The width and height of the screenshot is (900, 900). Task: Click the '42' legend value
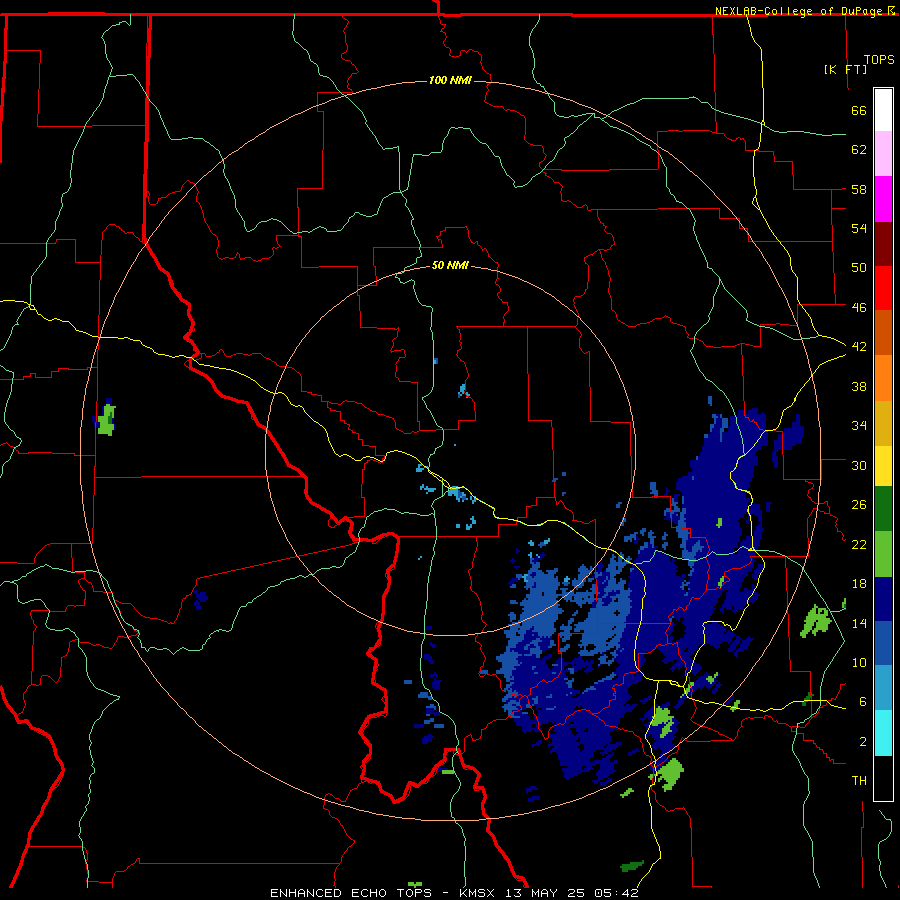click(x=859, y=347)
